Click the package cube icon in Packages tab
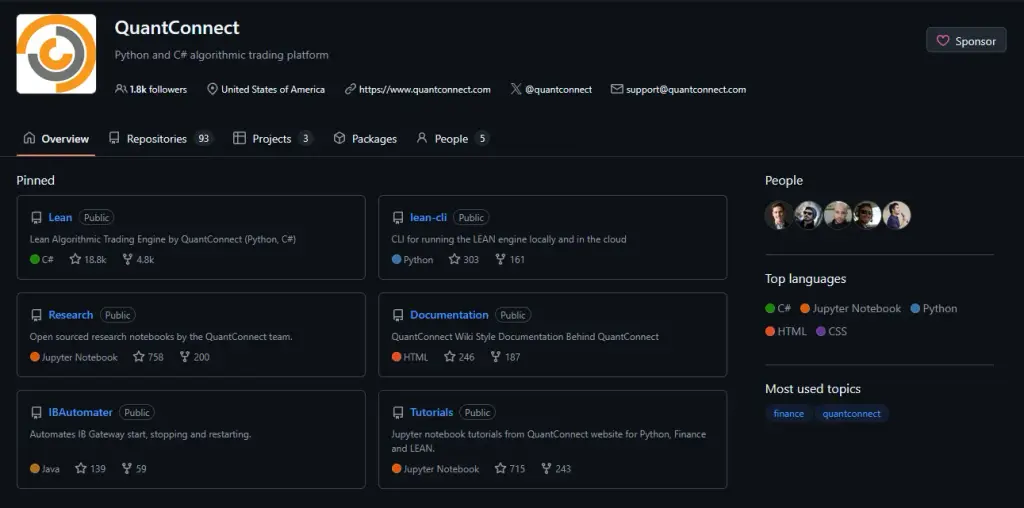Image resolution: width=1024 pixels, height=508 pixels. click(x=339, y=138)
